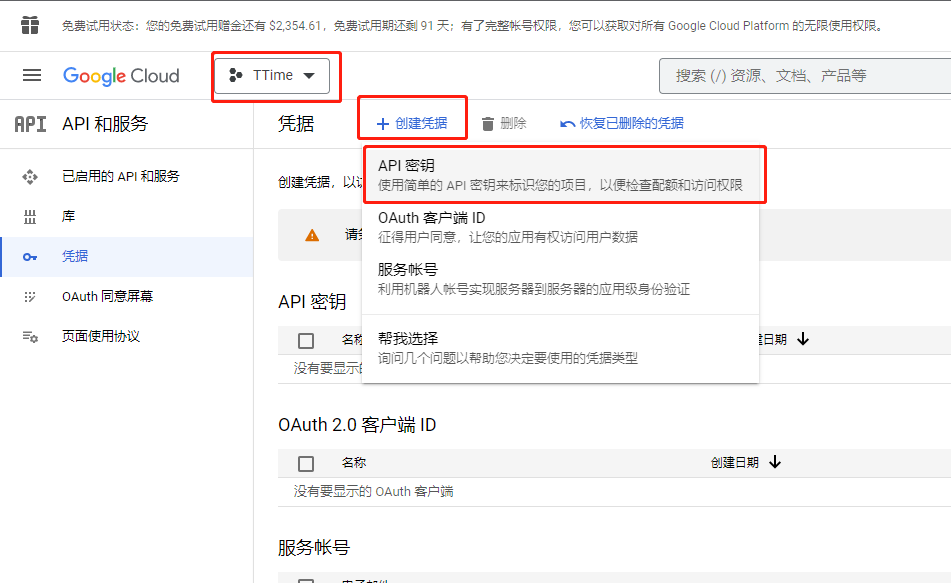This screenshot has width=951, height=583.
Task: Select 凭据 in the sidebar
Action: point(127,257)
